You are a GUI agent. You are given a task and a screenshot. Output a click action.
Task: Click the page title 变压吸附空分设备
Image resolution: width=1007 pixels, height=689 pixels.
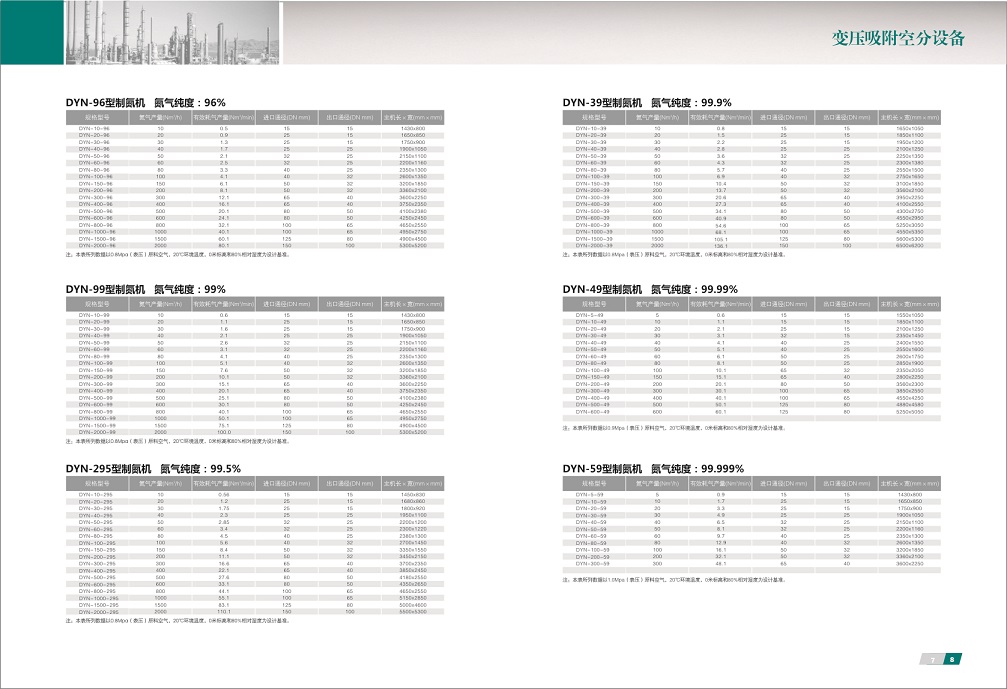[x=898, y=38]
